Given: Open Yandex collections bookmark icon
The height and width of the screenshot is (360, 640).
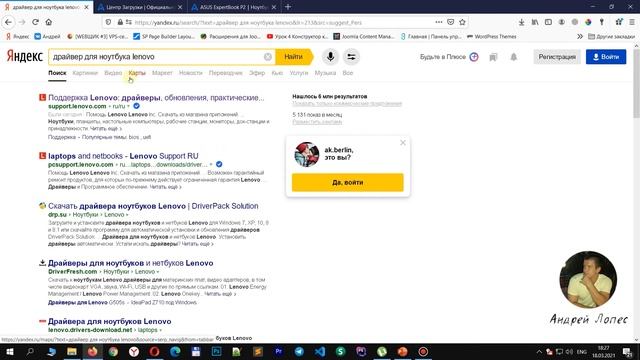Looking at the screenshot, I should [x=493, y=57].
